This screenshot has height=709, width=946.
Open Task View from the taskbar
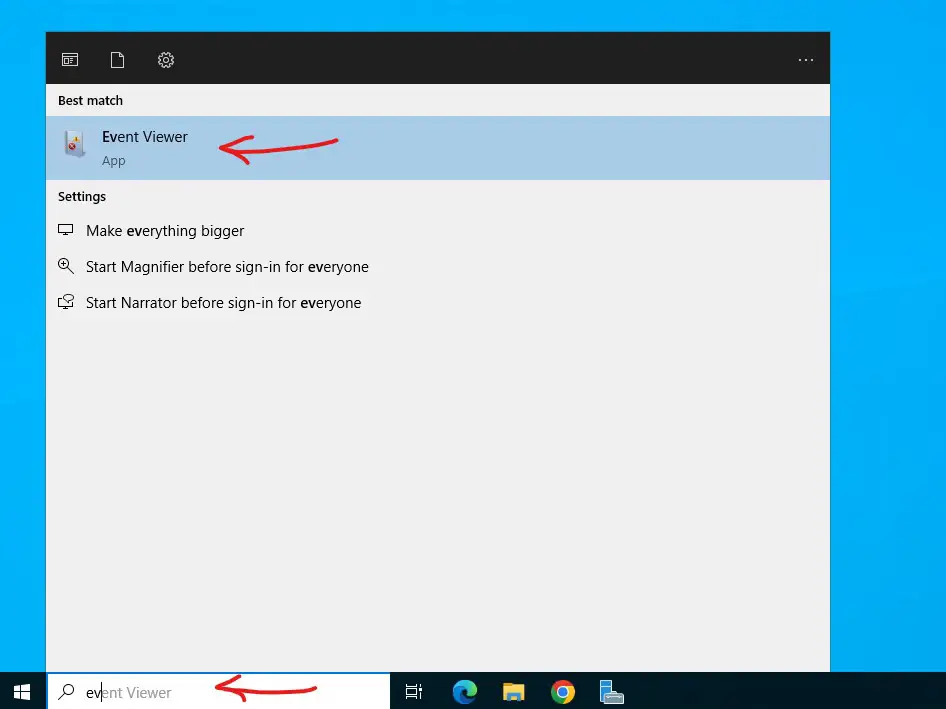[x=414, y=692]
